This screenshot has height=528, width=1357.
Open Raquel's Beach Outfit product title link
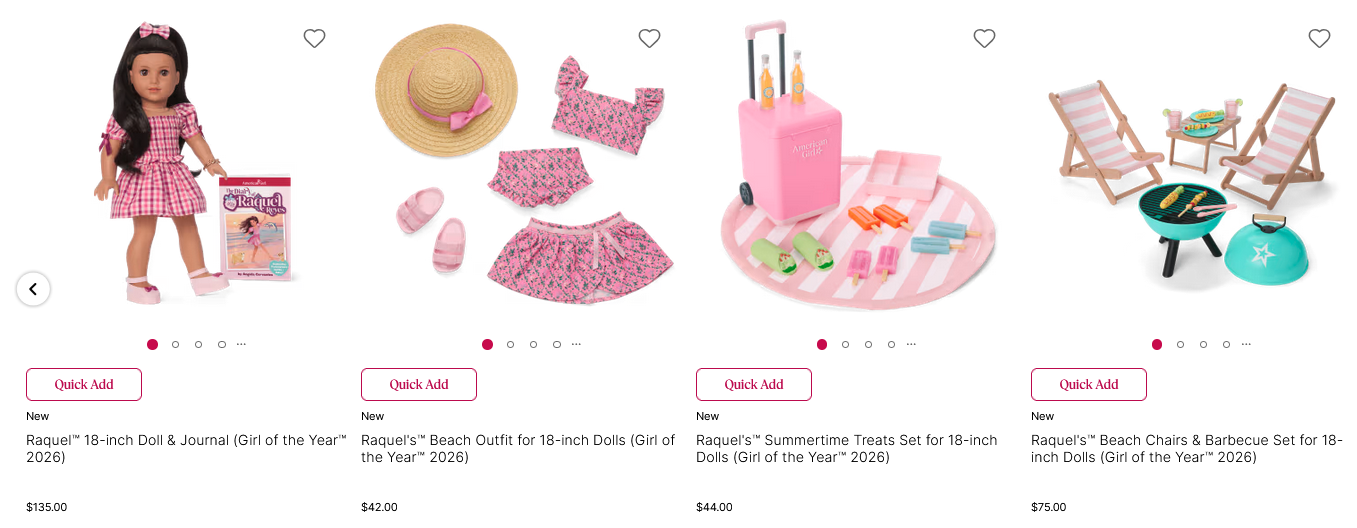pos(518,449)
